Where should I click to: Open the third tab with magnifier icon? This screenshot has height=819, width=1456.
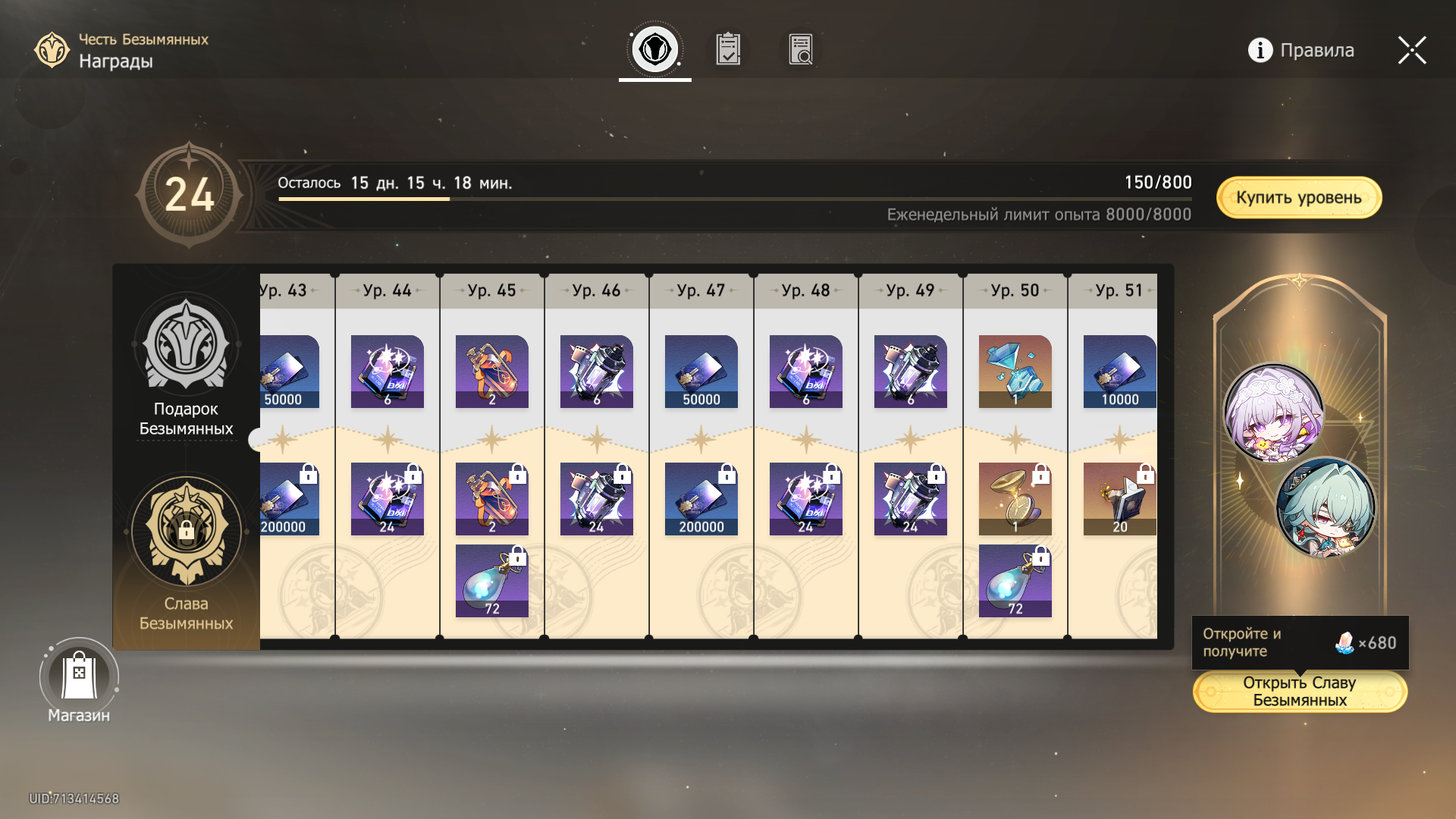pos(800,49)
